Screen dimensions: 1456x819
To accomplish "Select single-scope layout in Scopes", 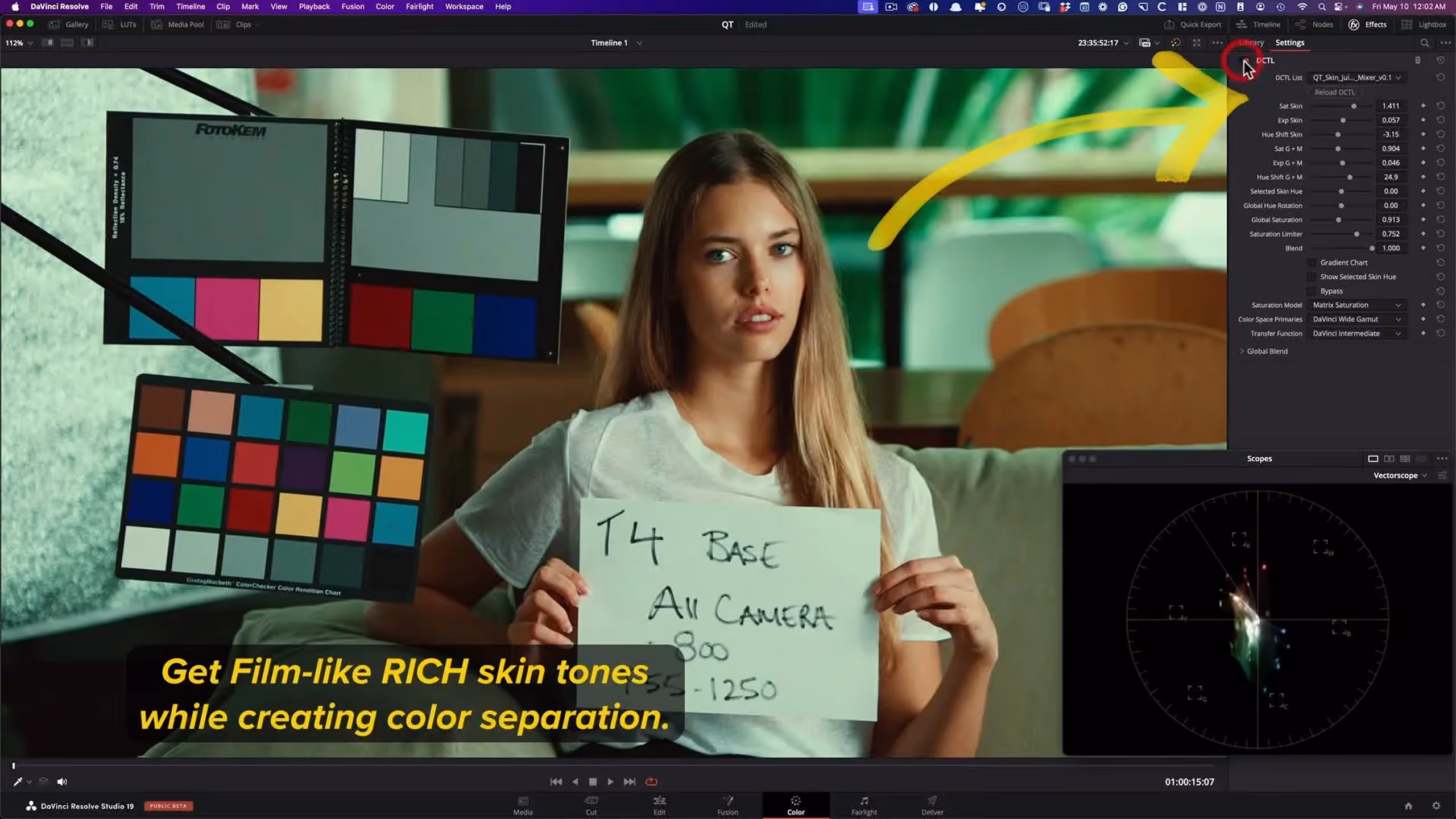I will click(1373, 458).
